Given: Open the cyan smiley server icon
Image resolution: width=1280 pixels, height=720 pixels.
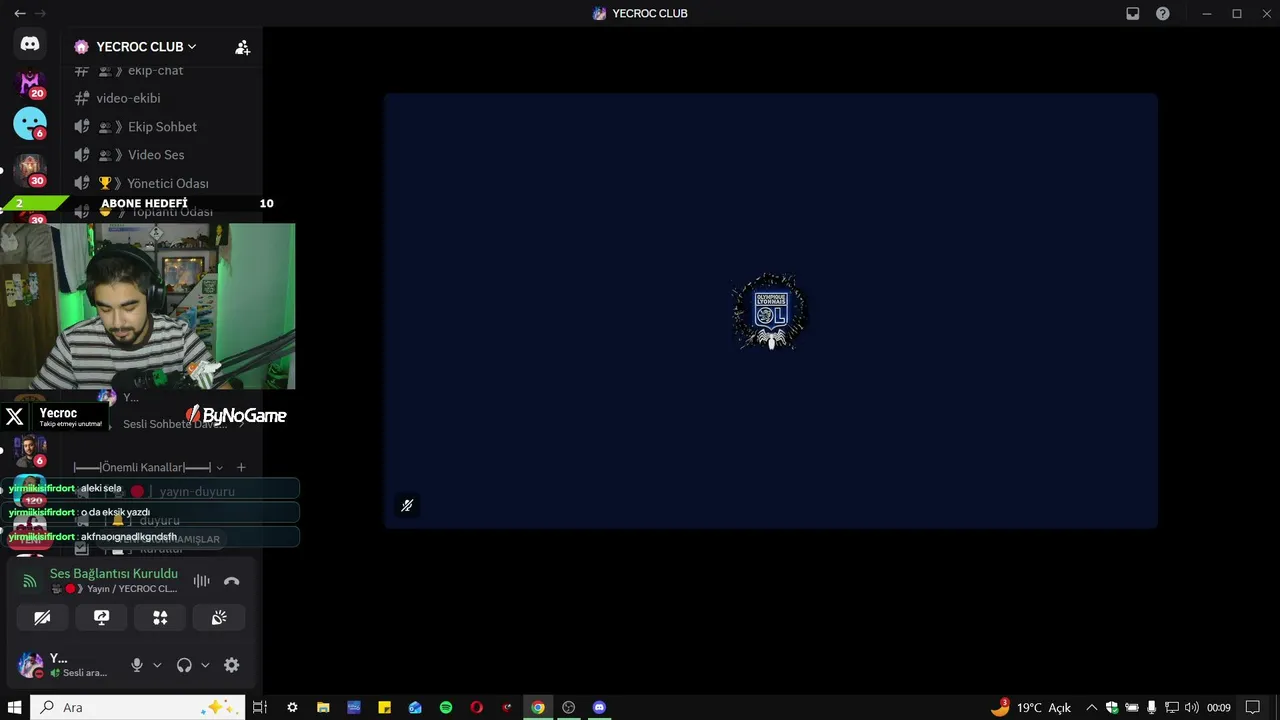Looking at the screenshot, I should click(x=30, y=123).
